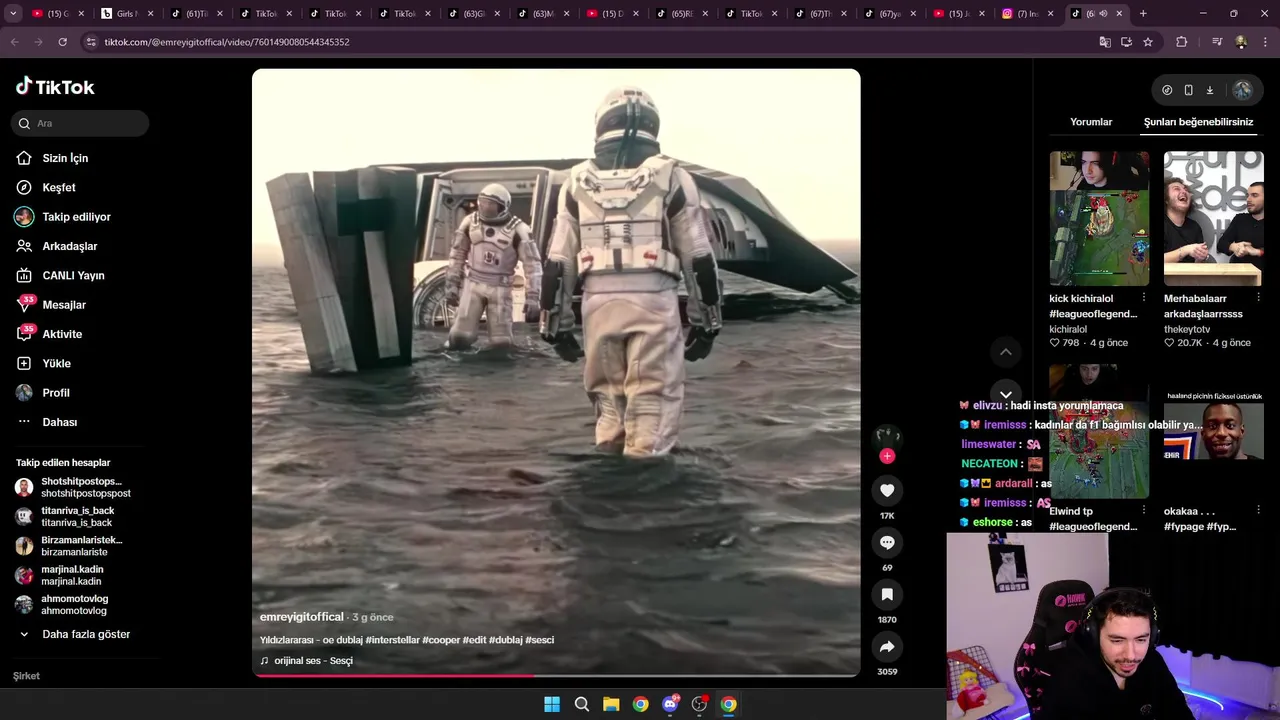Open the Keşfet explore page

[58, 187]
